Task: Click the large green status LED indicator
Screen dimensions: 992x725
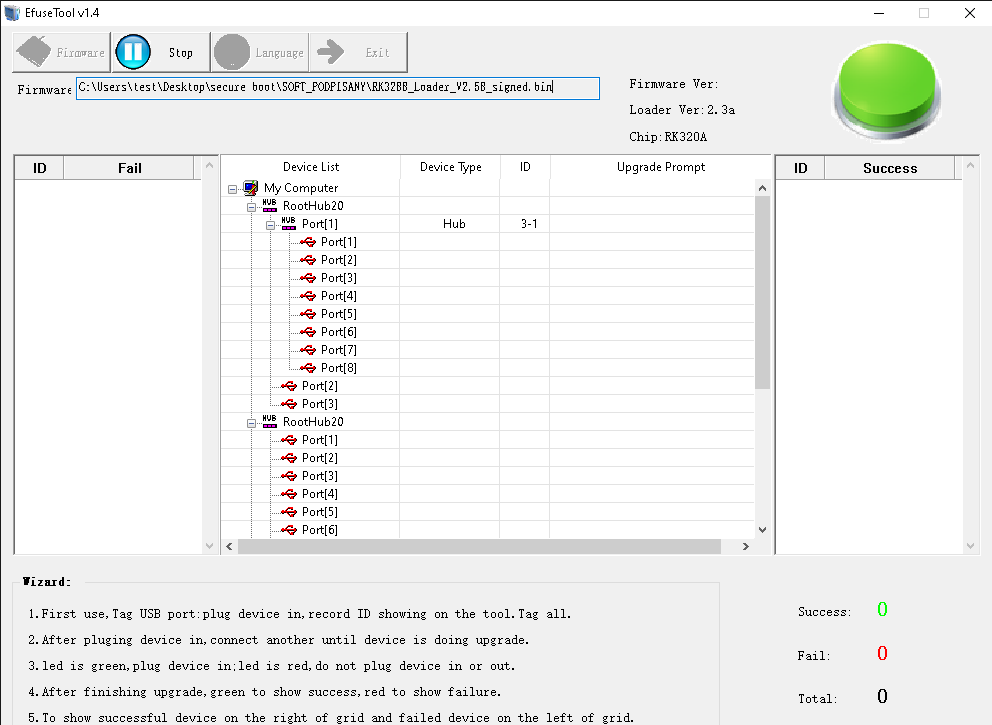Action: point(886,89)
